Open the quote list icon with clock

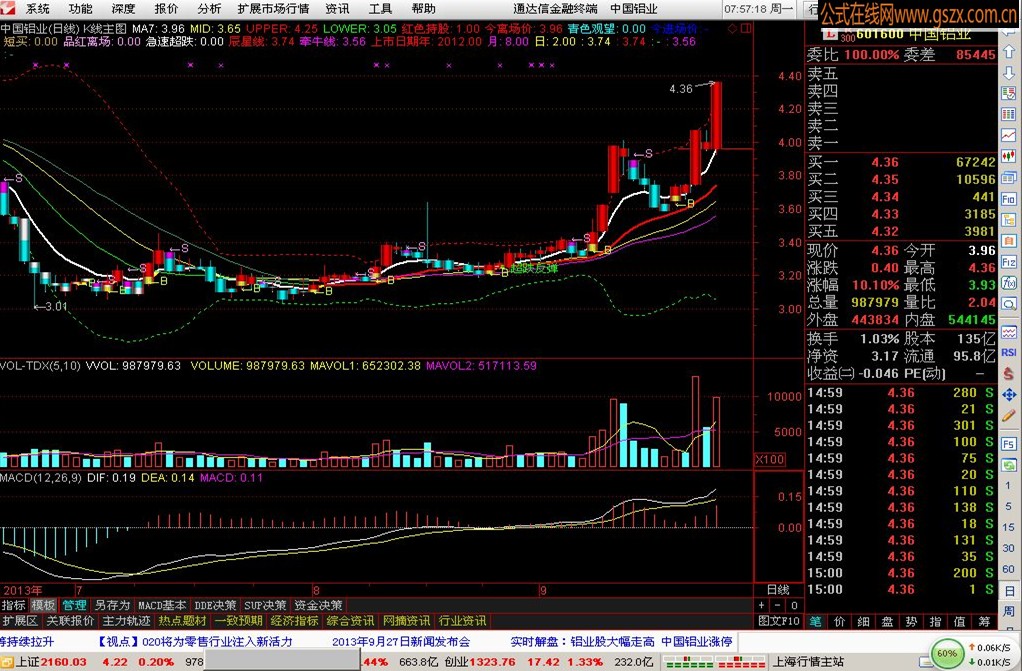1008,94
